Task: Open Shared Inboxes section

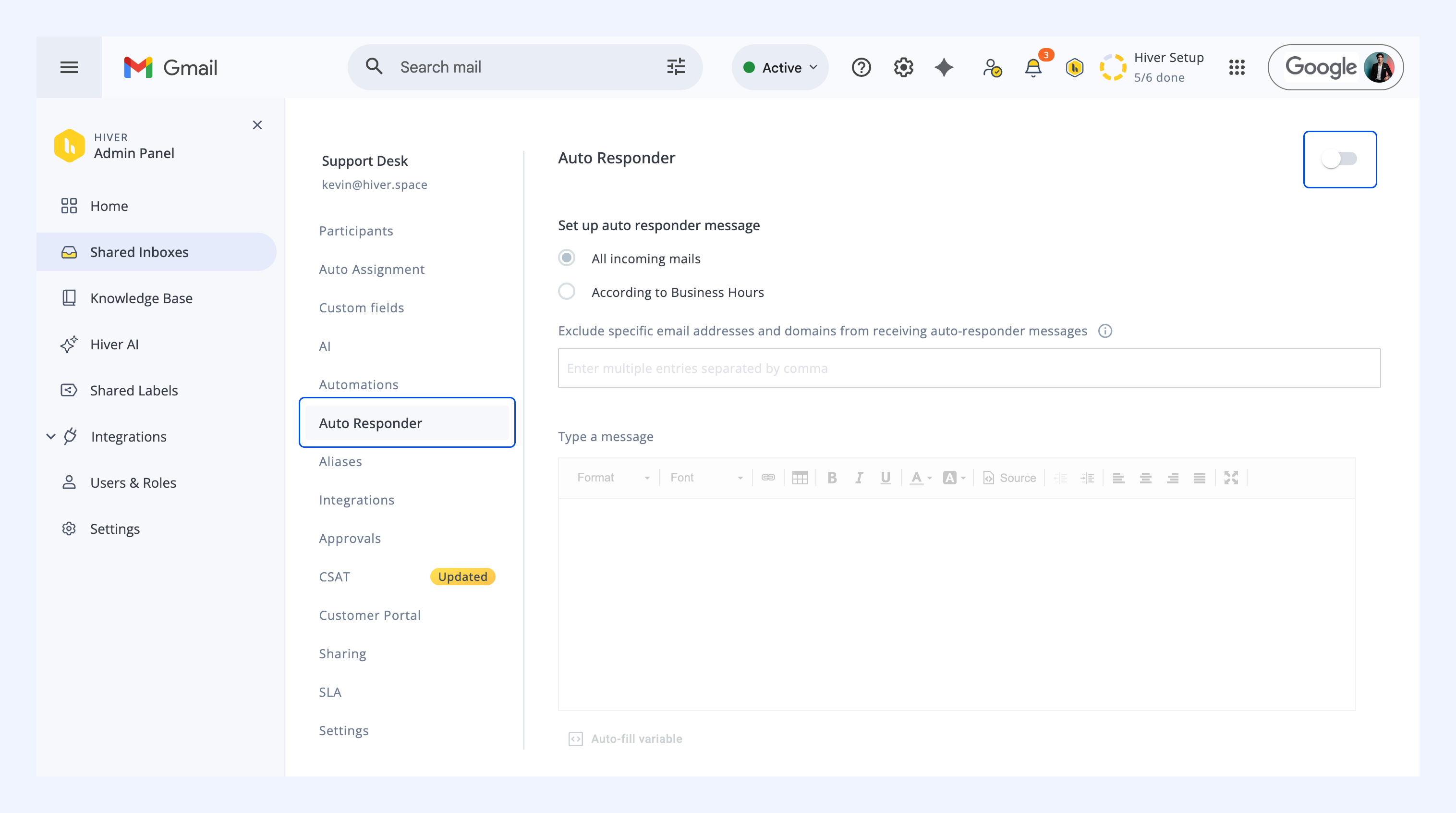Action: click(x=157, y=252)
